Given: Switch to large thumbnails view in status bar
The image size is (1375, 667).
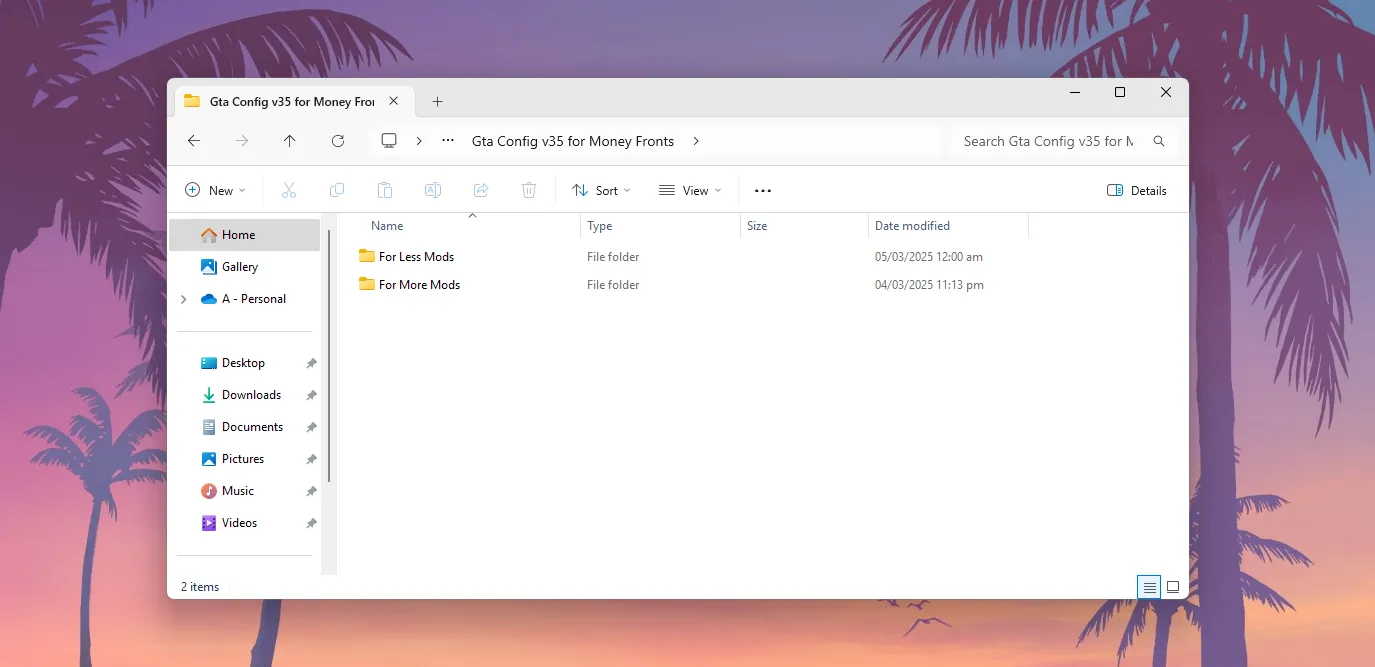Looking at the screenshot, I should pyautogui.click(x=1172, y=587).
